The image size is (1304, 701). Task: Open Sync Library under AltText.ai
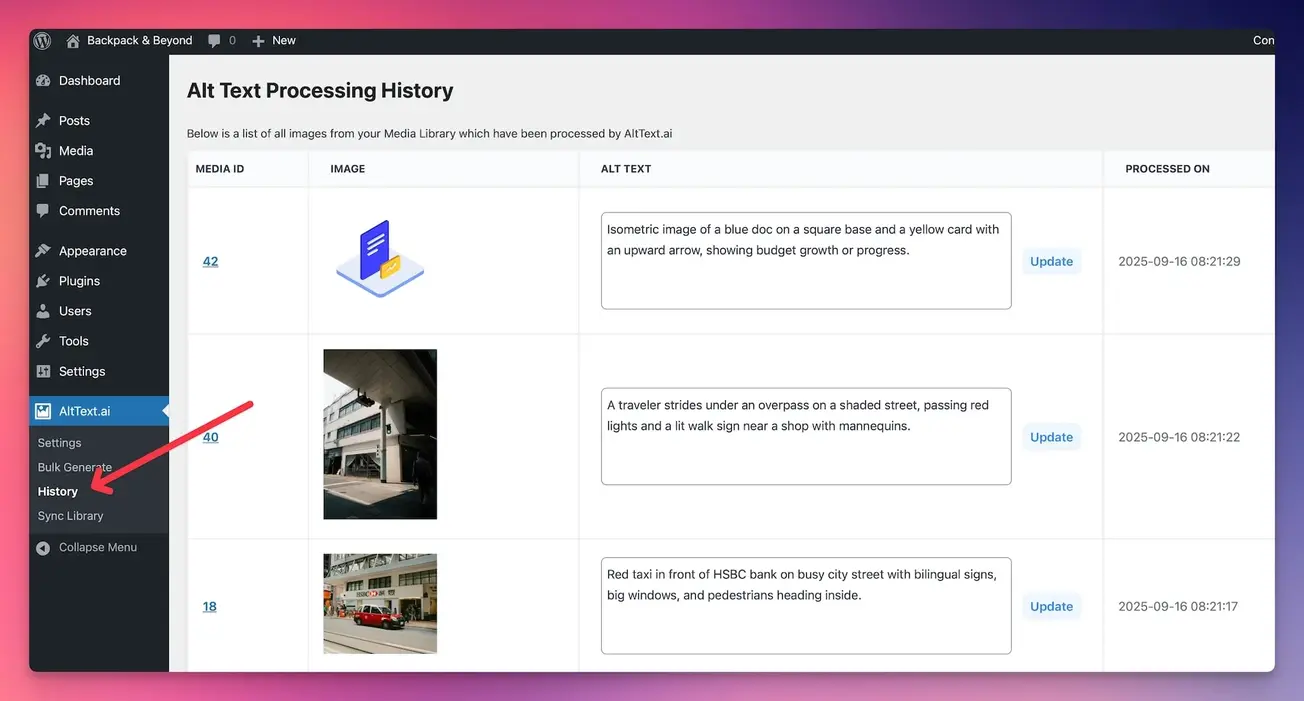[70, 516]
